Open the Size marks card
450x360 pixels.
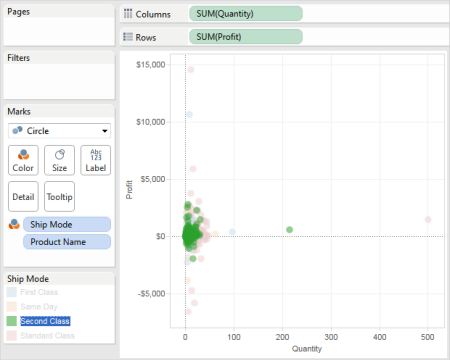click(59, 160)
